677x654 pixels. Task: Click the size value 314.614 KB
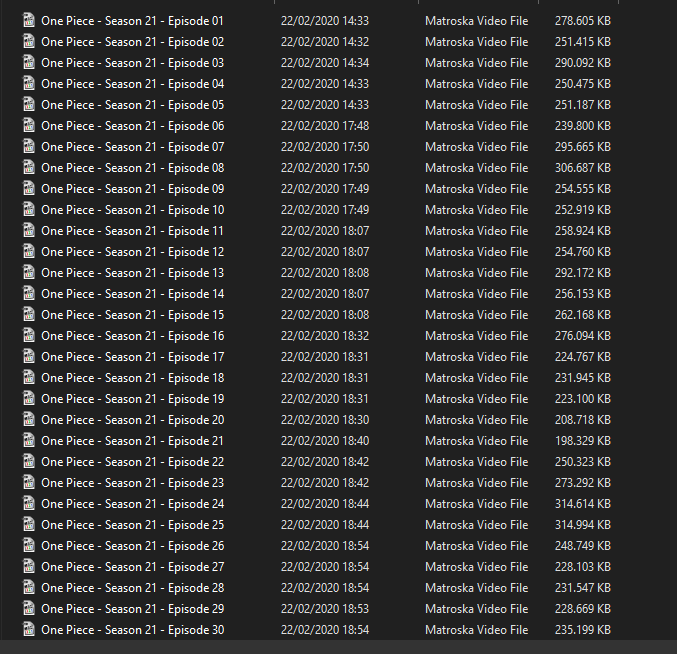point(582,504)
